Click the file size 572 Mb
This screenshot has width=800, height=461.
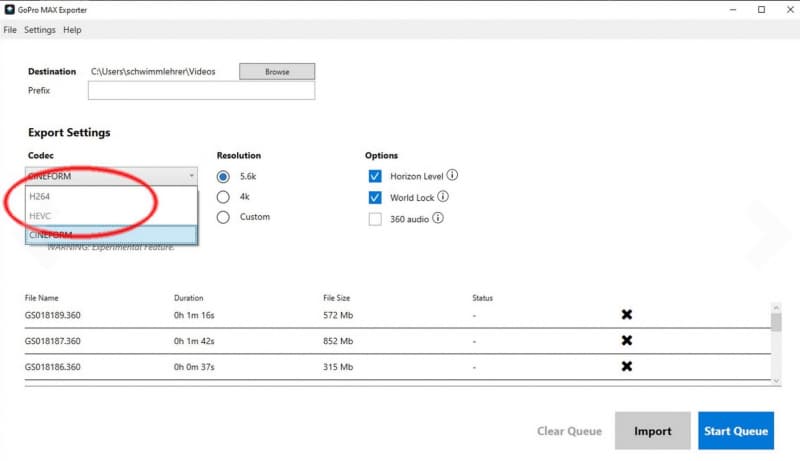tap(338, 315)
